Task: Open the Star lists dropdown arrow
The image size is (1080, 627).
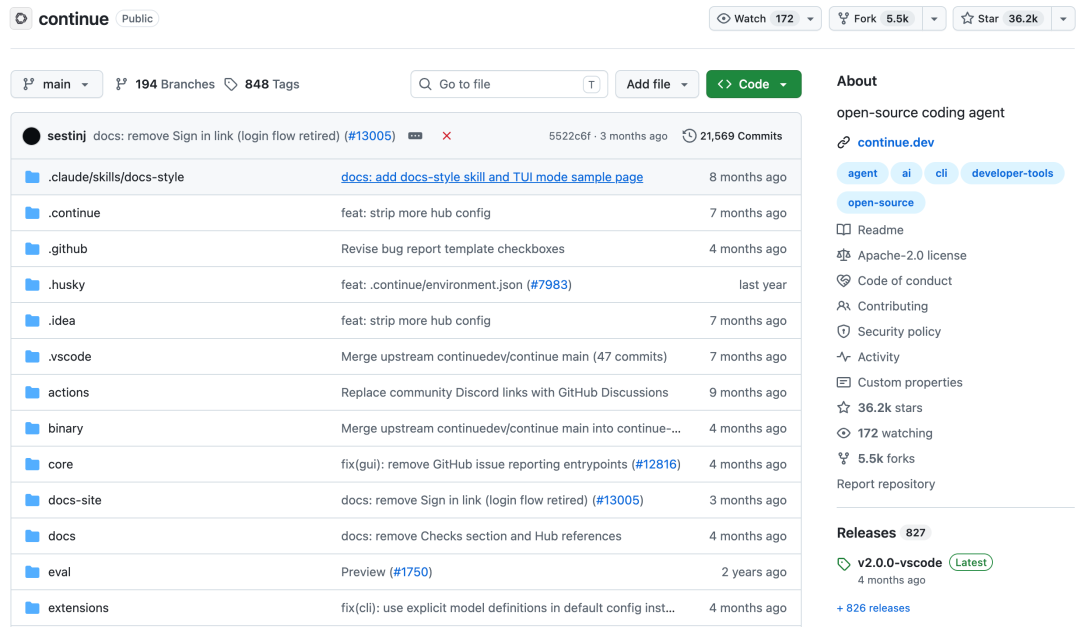Action: (x=1063, y=19)
